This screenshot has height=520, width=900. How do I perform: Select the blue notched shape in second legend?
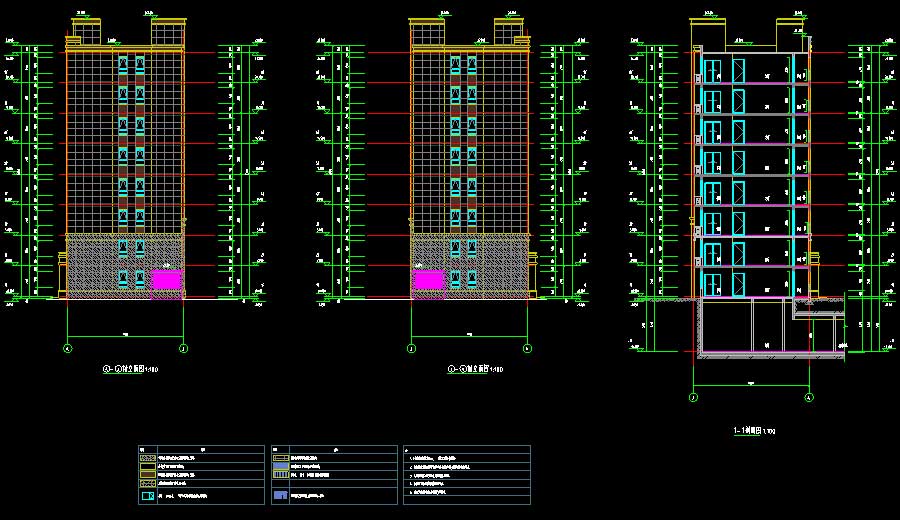281,495
